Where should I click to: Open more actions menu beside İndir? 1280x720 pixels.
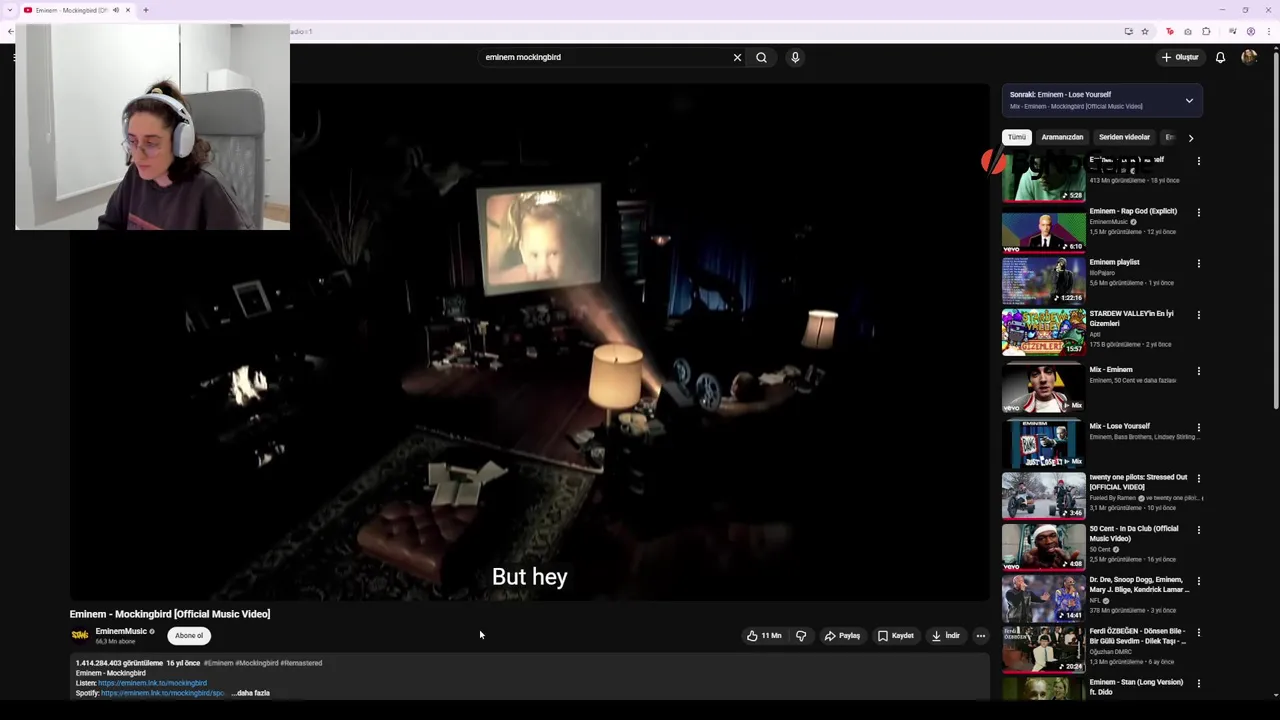tap(981, 635)
